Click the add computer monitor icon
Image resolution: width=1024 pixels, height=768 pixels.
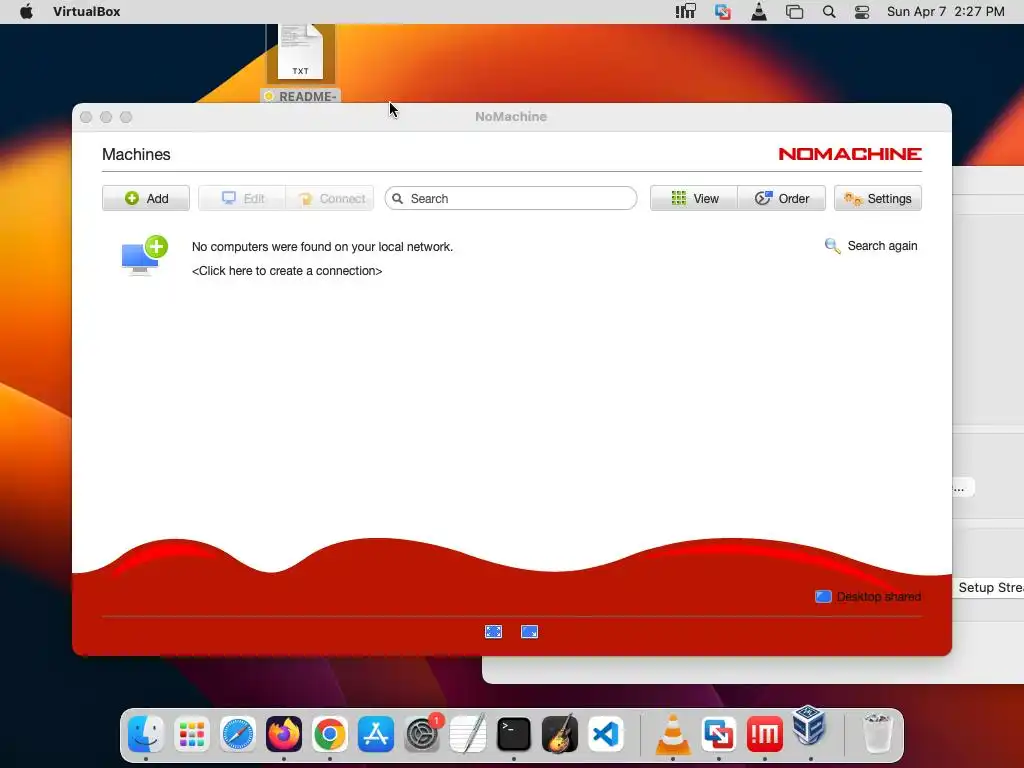pos(144,255)
